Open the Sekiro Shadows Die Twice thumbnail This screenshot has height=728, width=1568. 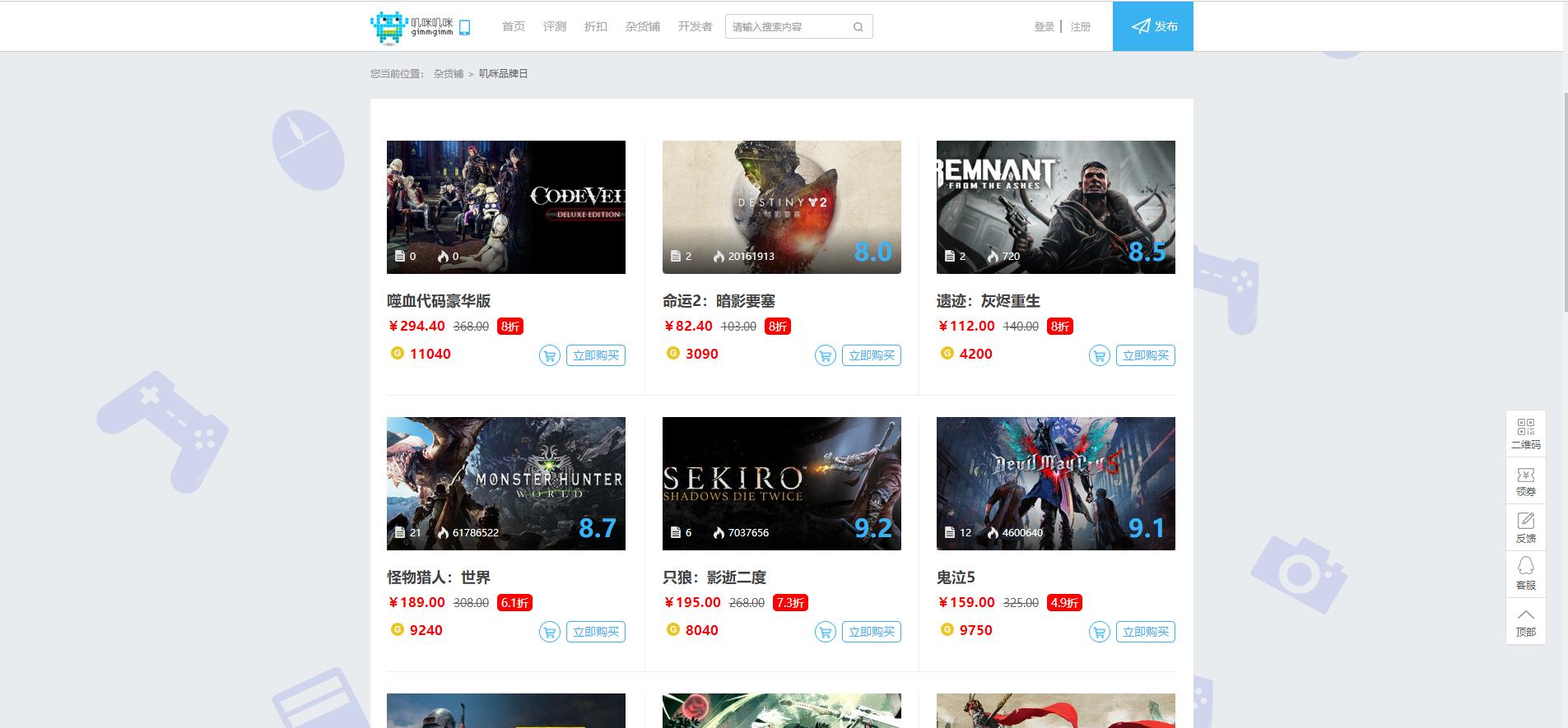782,484
